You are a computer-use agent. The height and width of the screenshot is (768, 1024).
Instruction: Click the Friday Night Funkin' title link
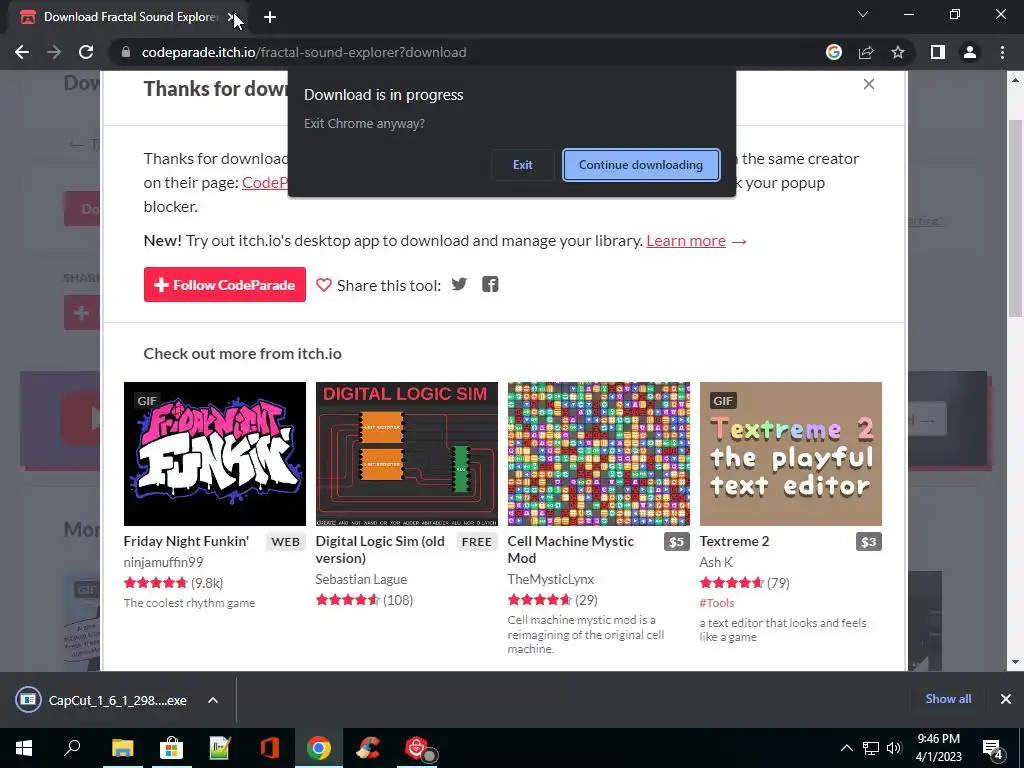coord(186,541)
